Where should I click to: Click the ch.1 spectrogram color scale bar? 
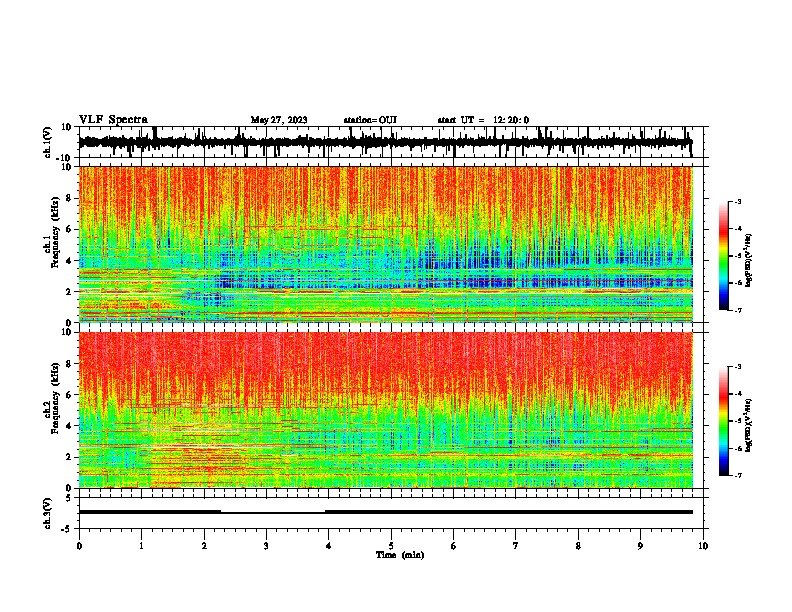tap(723, 256)
